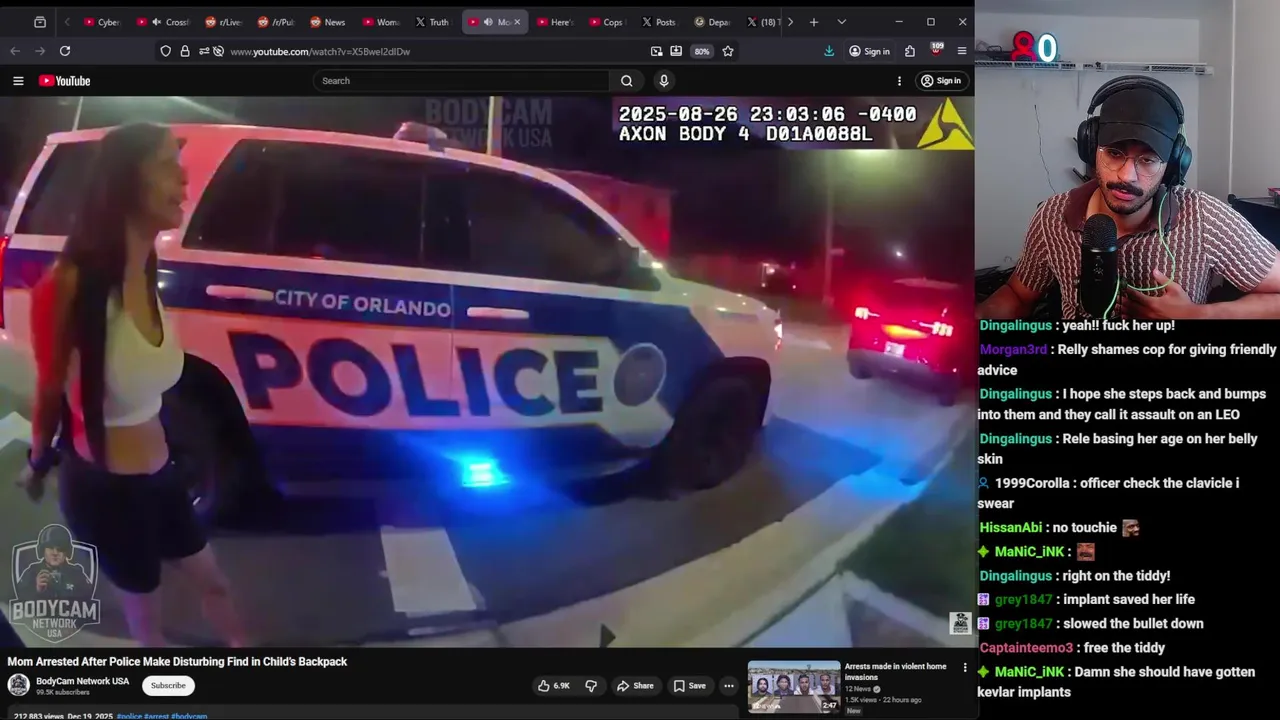
Task: Click Captainteemo3 chat username
Action: [x=1026, y=648]
